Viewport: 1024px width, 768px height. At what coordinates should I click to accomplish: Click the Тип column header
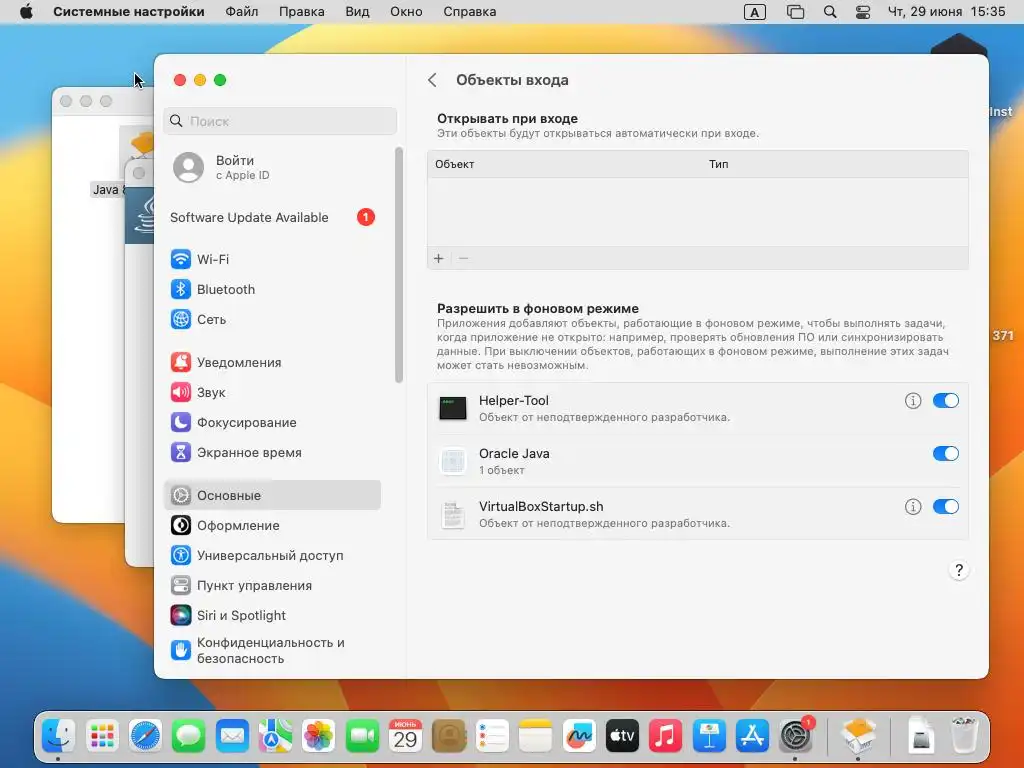[x=718, y=165]
